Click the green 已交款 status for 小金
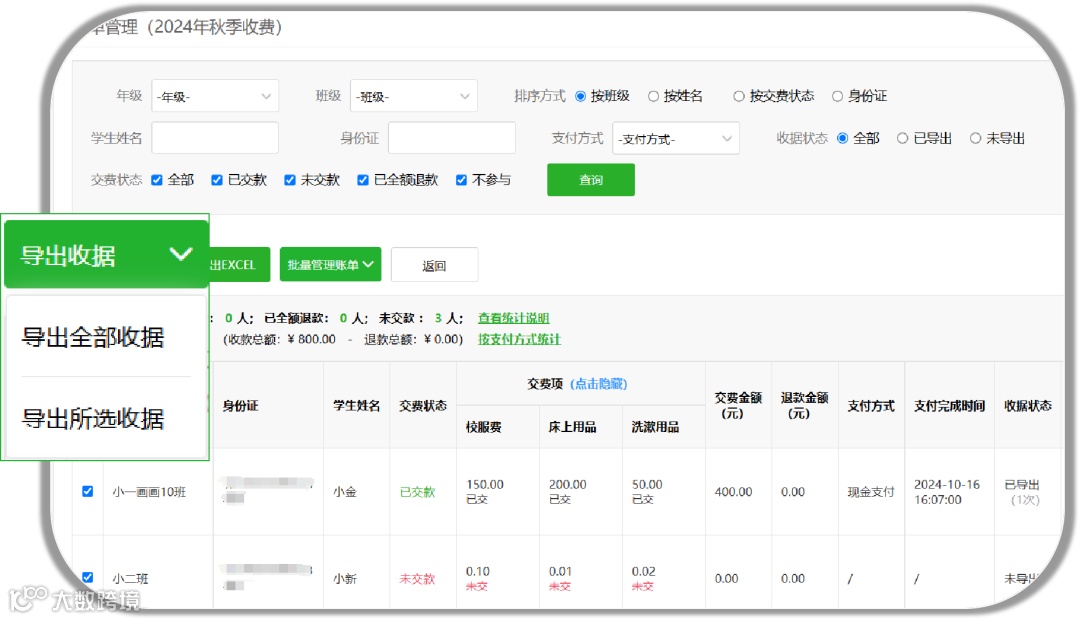 417,492
